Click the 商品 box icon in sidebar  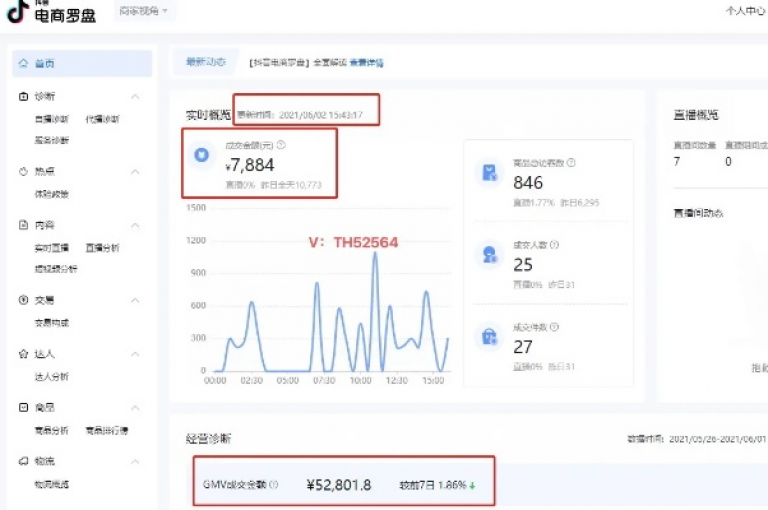point(23,407)
